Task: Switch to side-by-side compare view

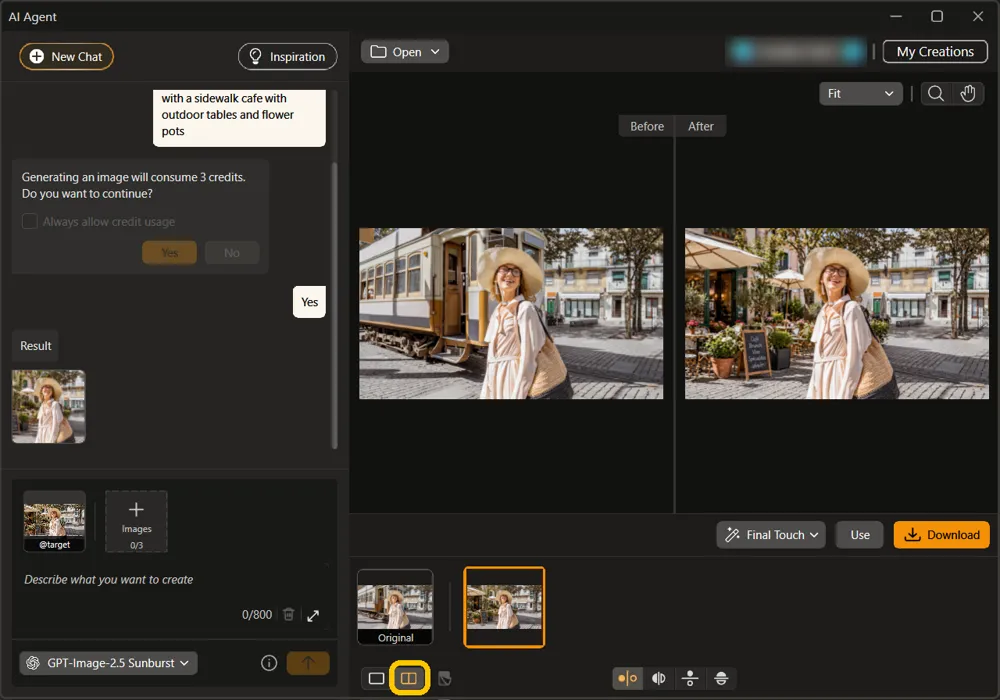Action: click(409, 678)
